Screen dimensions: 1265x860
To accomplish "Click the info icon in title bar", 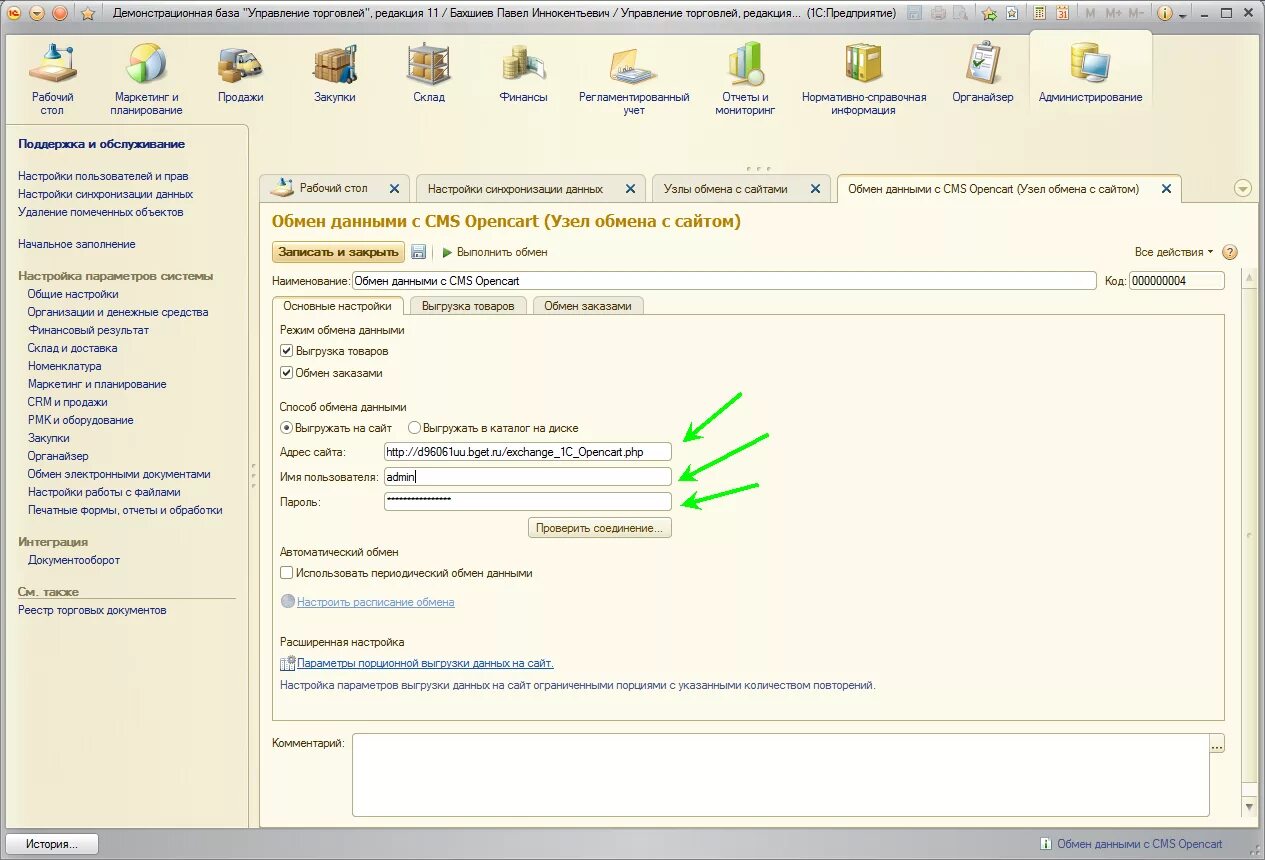I will click(1165, 13).
